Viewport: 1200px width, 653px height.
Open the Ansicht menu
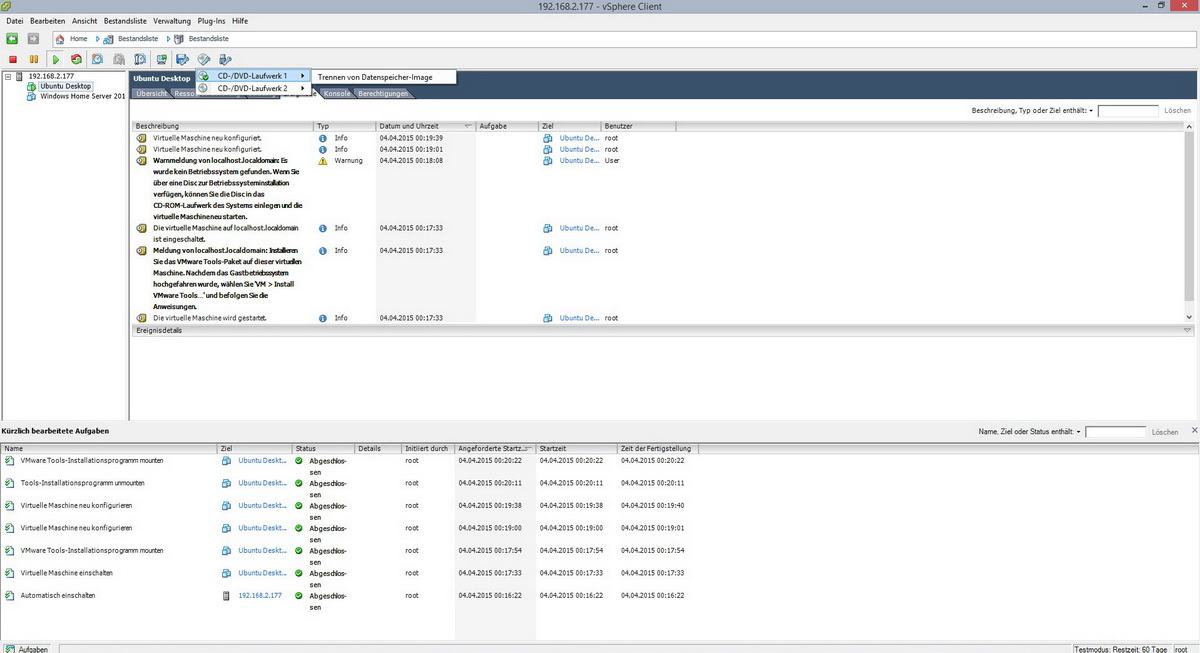(x=85, y=21)
